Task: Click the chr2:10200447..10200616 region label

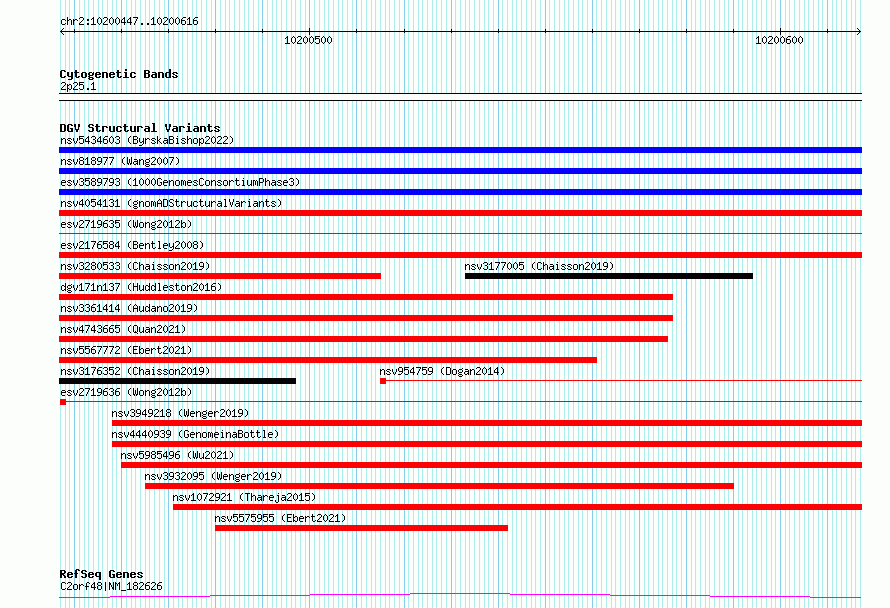Action: pos(129,22)
